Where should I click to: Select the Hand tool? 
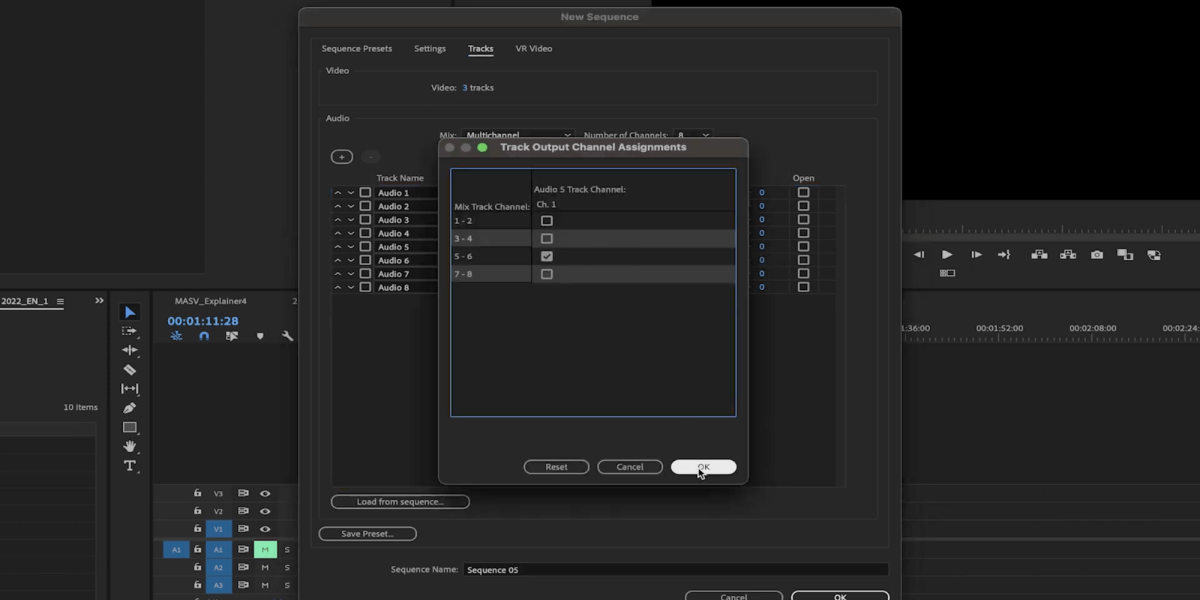(130, 446)
